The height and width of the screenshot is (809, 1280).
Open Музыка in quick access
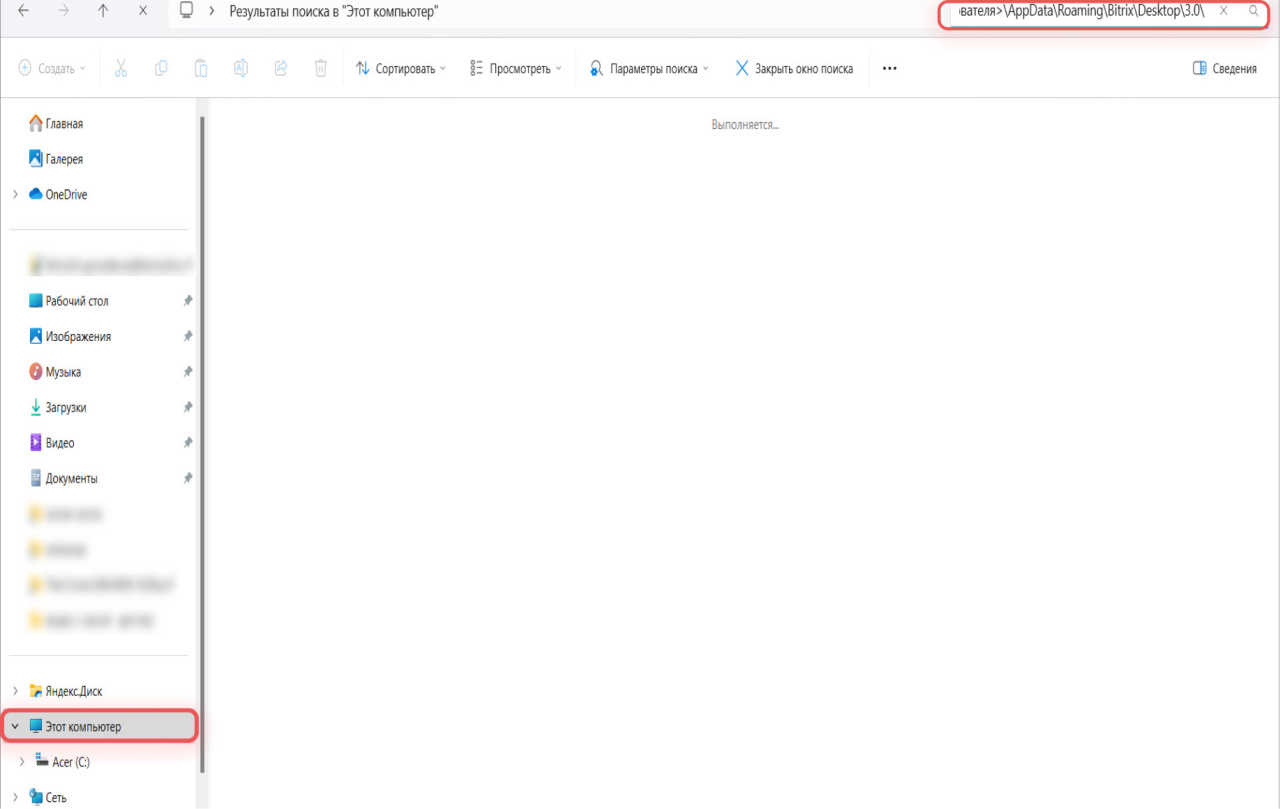pyautogui.click(x=63, y=372)
